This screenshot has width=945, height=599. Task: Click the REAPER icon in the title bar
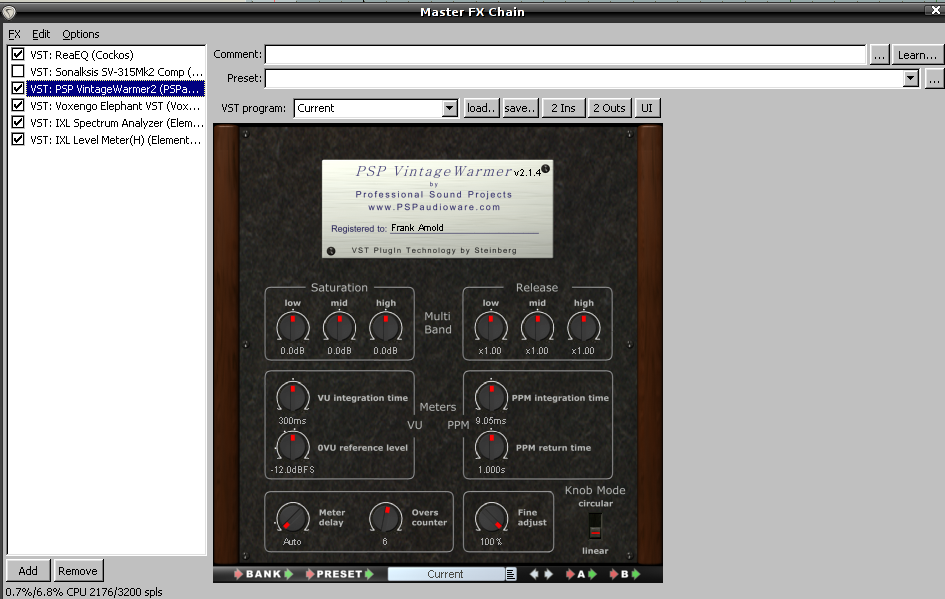[8, 11]
